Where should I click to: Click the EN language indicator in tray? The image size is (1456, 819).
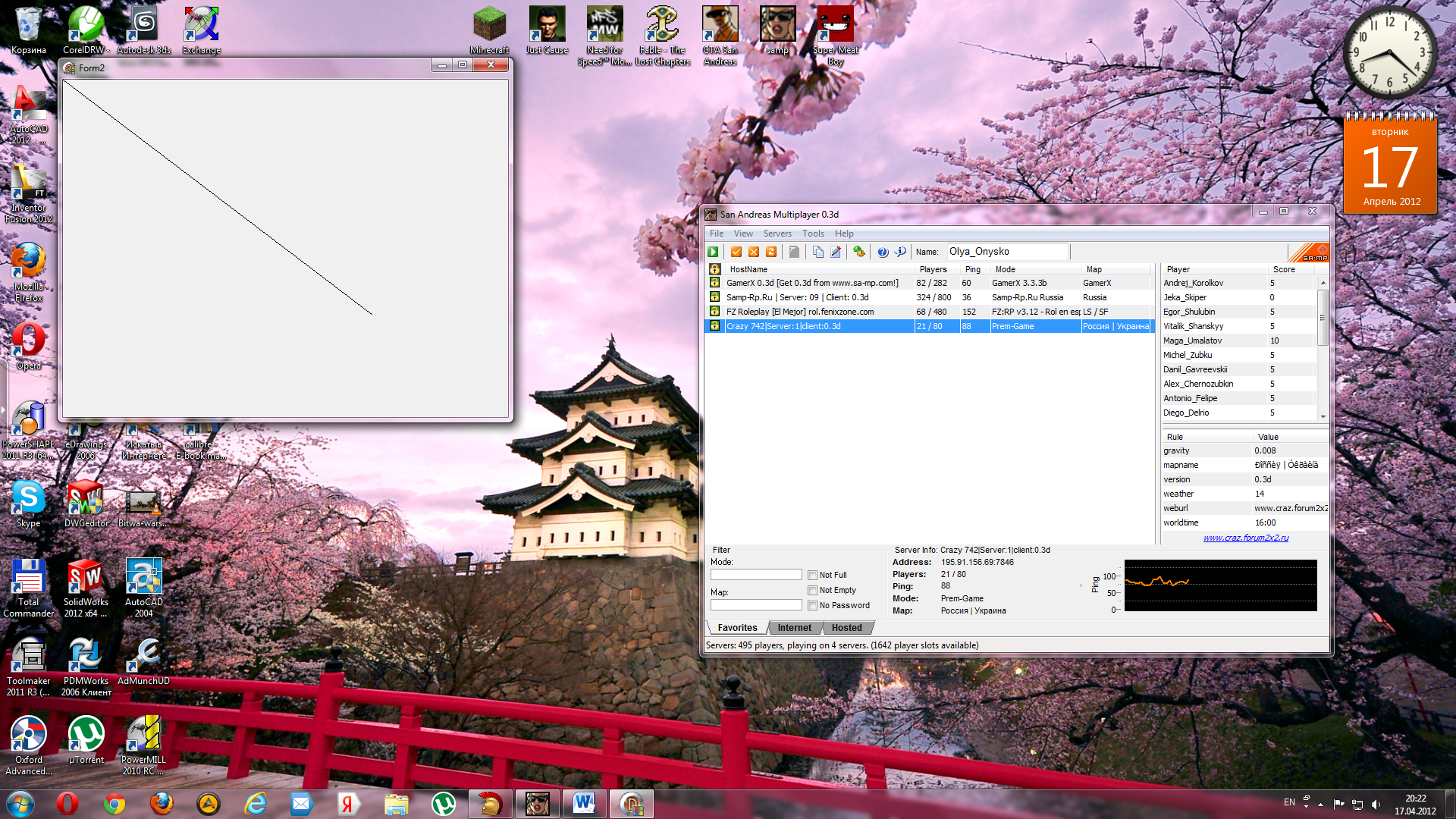[1289, 802]
